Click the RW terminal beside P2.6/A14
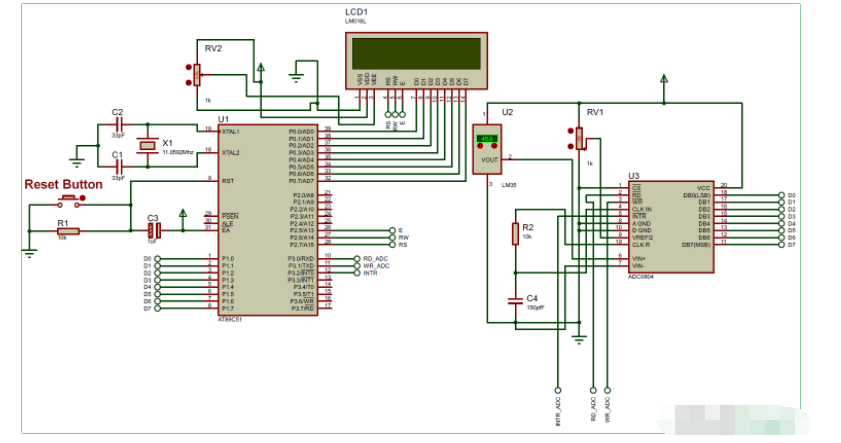Viewport: 841px width, 443px height. [393, 238]
